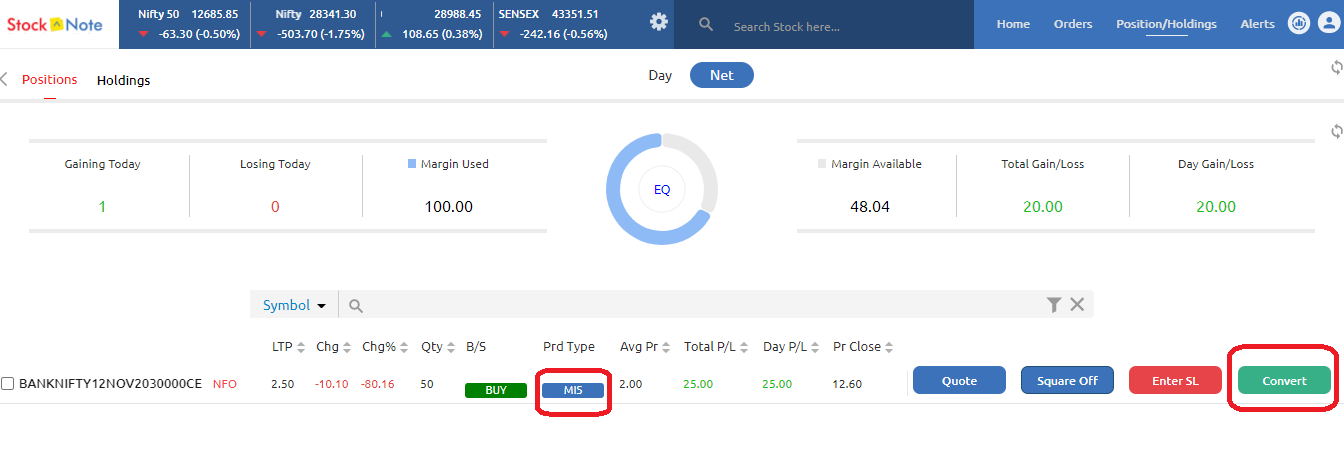Open the chart analytics icon in header

pos(1299,23)
